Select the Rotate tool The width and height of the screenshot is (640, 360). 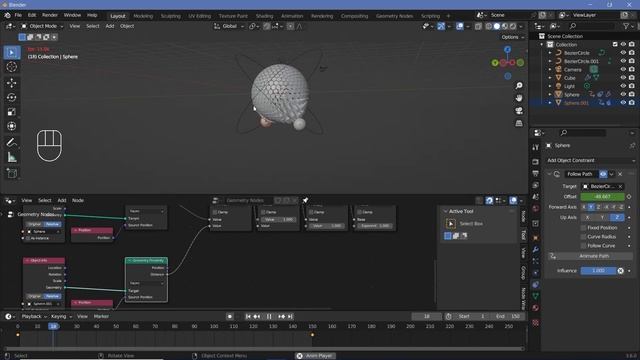[x=11, y=97]
